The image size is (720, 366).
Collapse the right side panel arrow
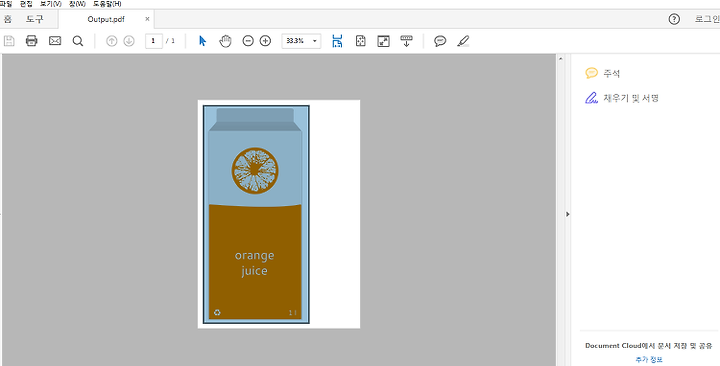point(568,214)
